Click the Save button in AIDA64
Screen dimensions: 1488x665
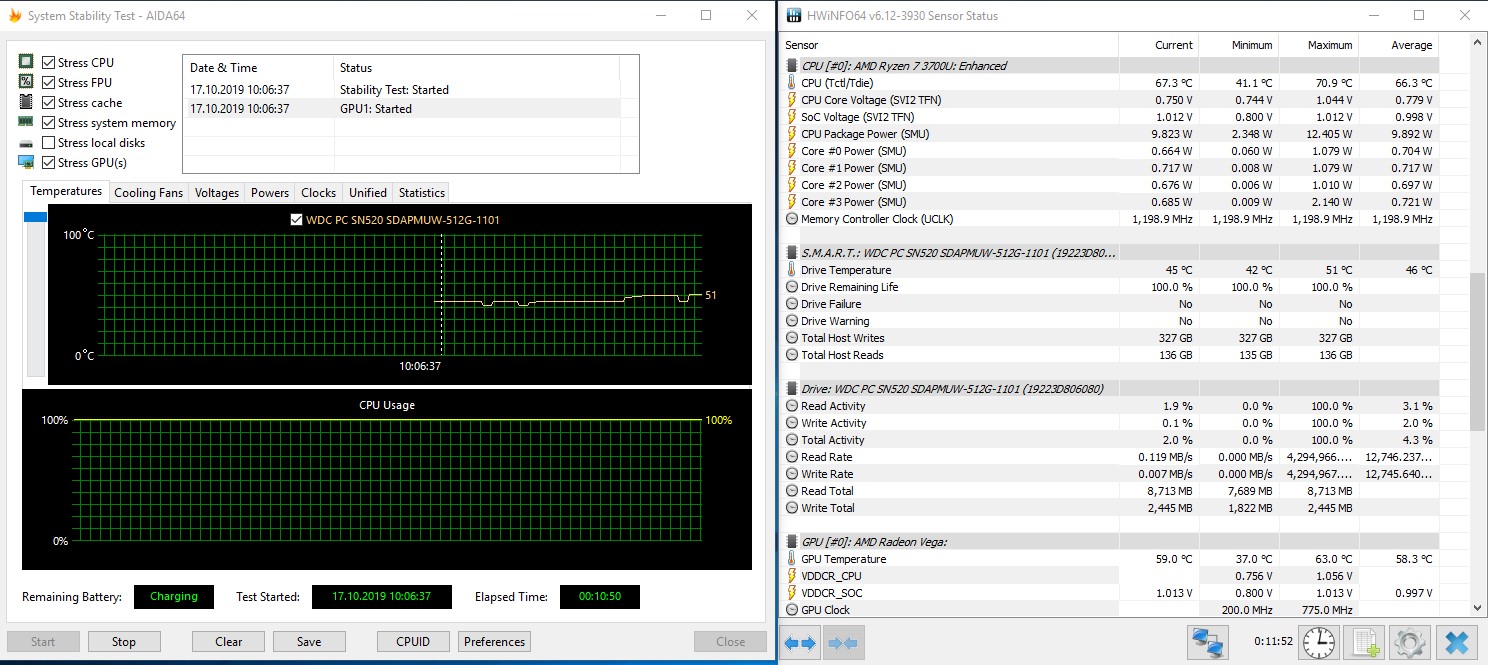coord(309,642)
